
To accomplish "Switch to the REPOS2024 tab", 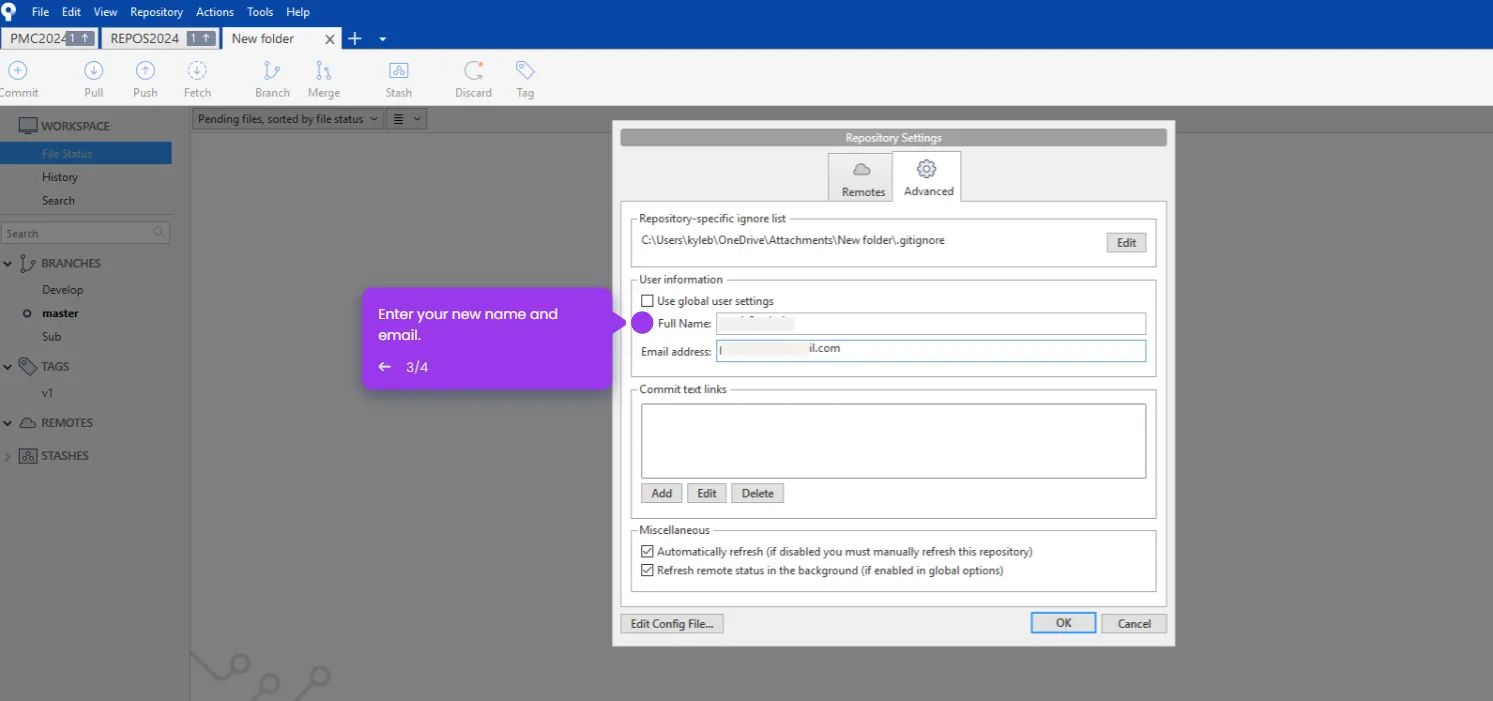I will click(160, 39).
